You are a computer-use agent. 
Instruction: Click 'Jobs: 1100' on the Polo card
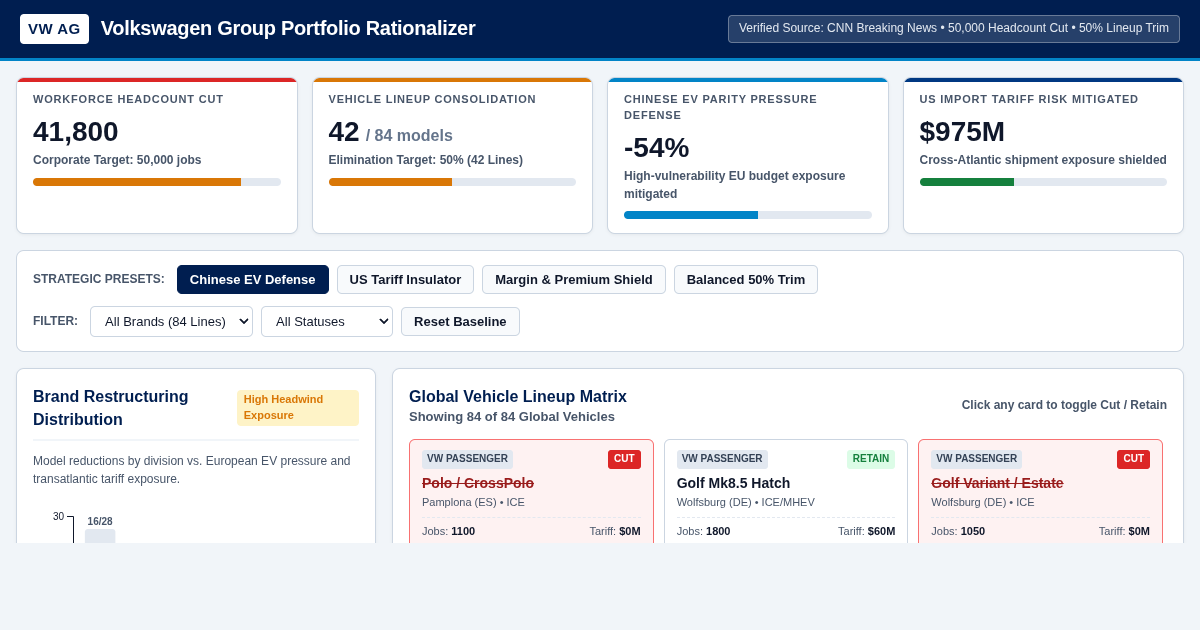[x=448, y=531]
